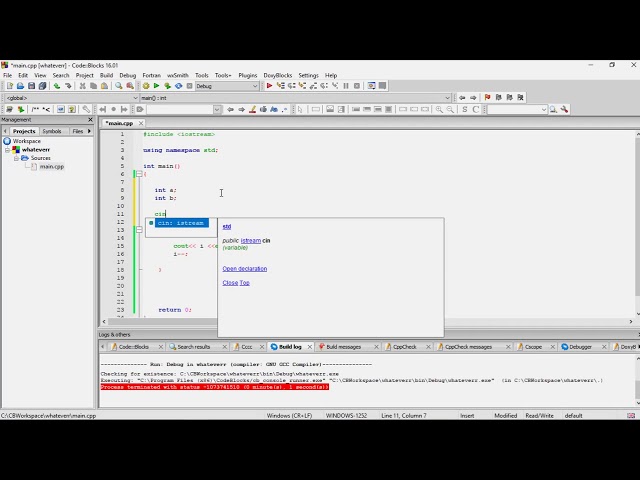Close the Management panel
The image size is (640, 480).
coord(90,120)
